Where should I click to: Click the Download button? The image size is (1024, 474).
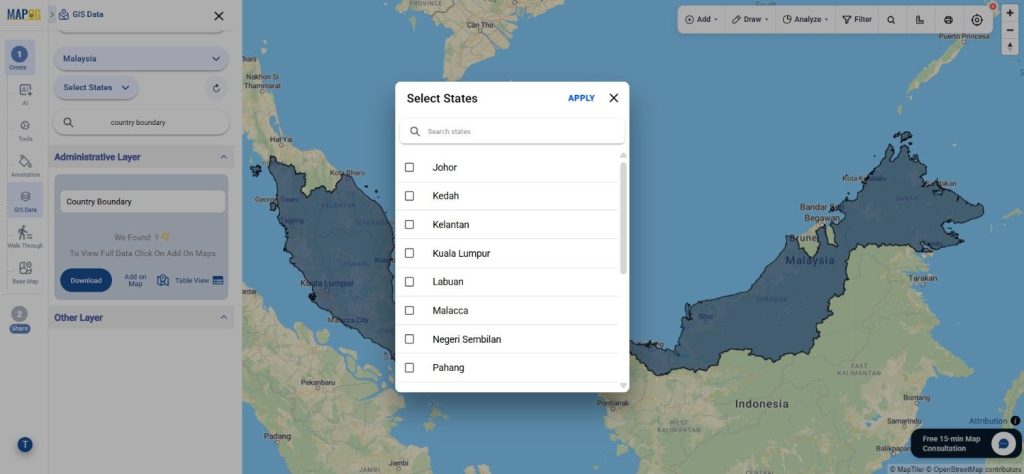pyautogui.click(x=86, y=280)
